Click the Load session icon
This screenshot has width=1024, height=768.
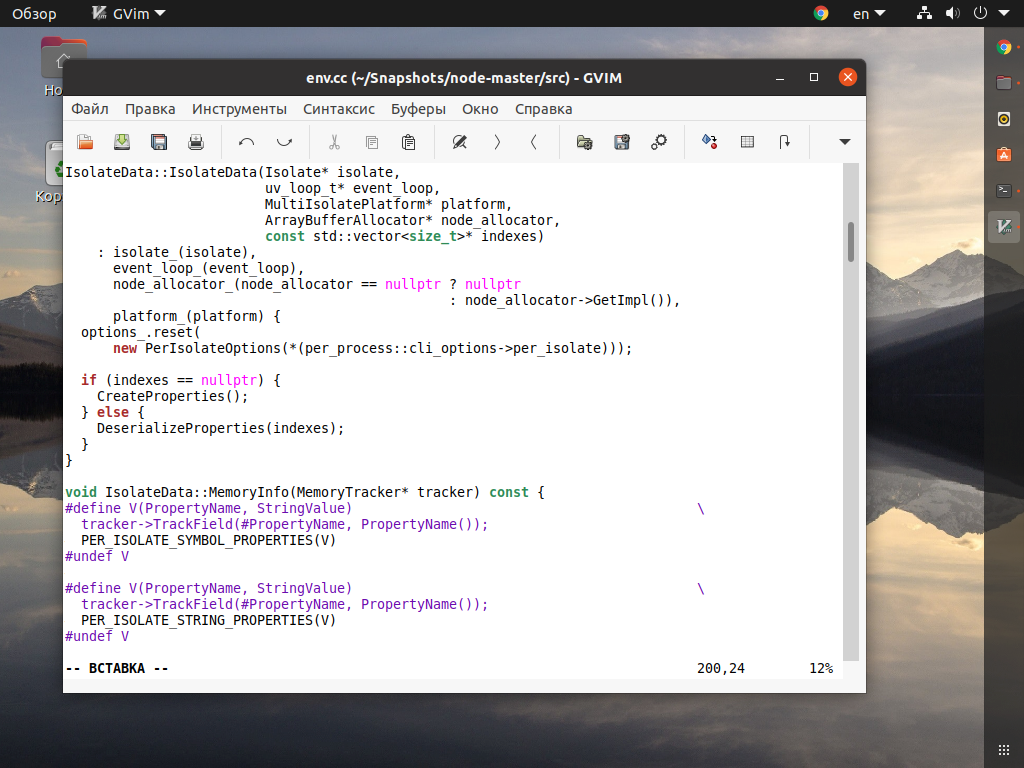584,142
